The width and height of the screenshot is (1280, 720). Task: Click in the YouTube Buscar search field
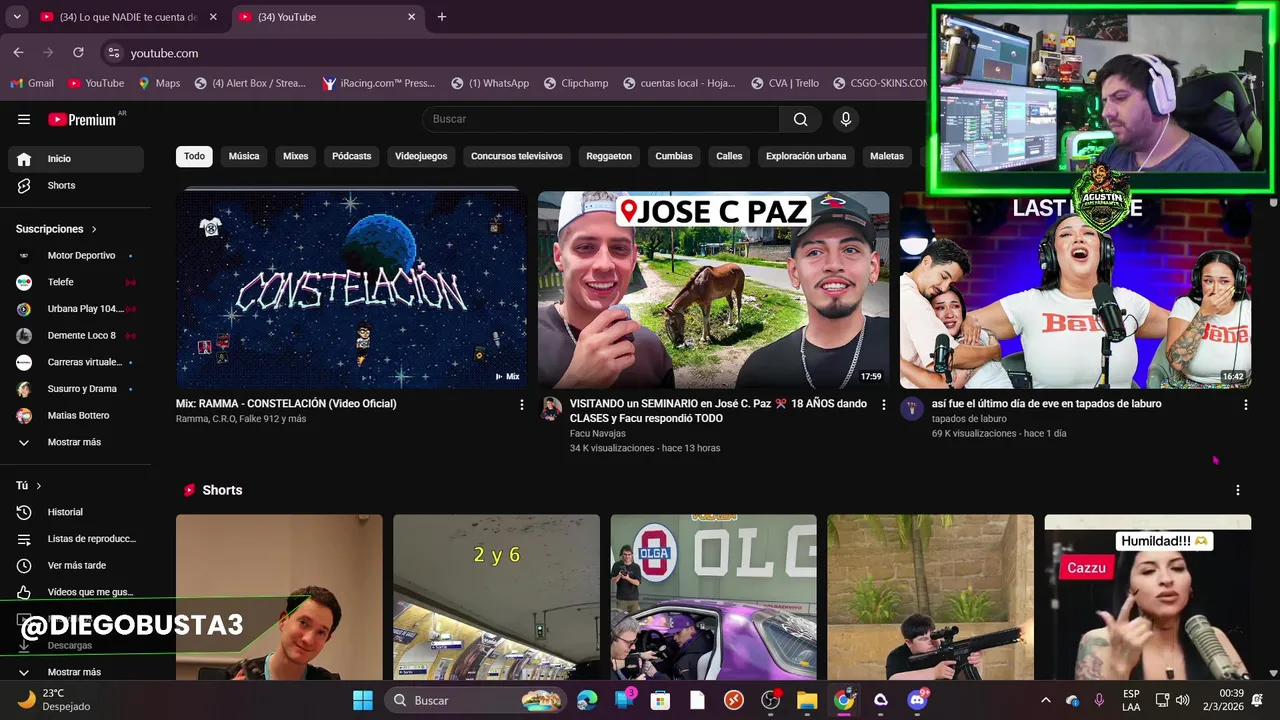point(600,119)
